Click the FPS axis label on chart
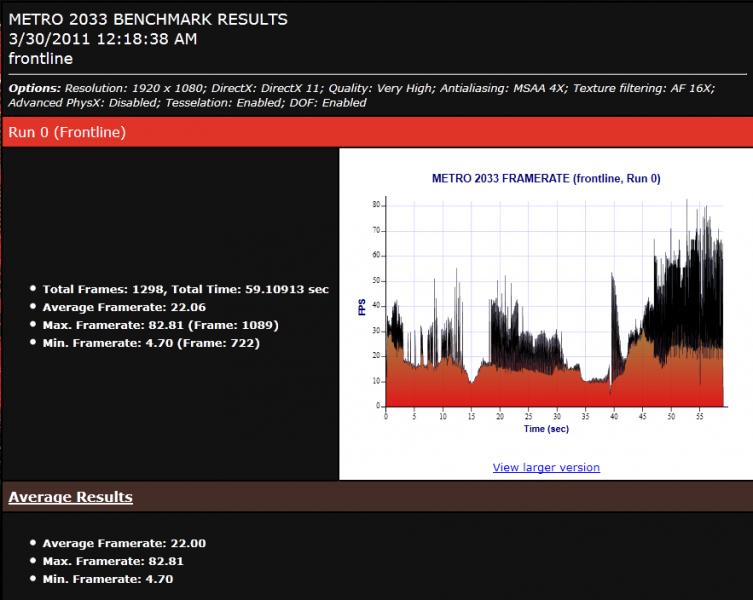 pos(362,307)
